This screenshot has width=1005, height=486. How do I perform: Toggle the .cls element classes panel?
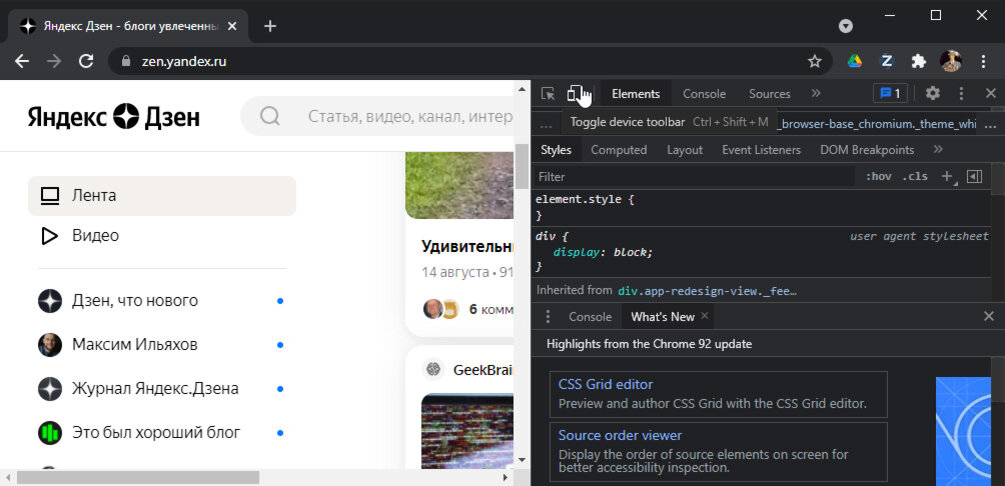click(x=915, y=176)
